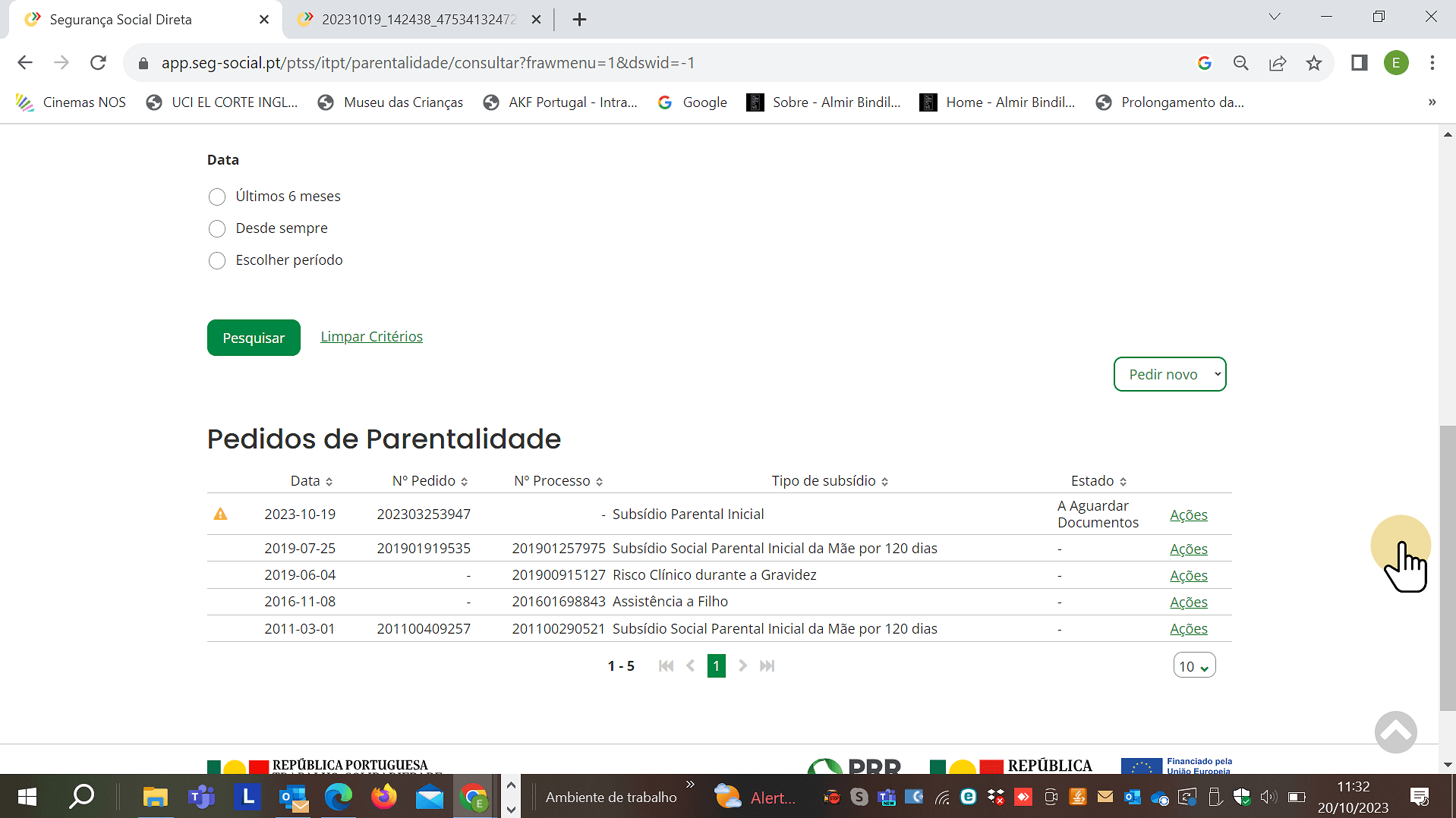Image resolution: width=1456 pixels, height=818 pixels.
Task: Go to last page of results
Action: [x=767, y=666]
